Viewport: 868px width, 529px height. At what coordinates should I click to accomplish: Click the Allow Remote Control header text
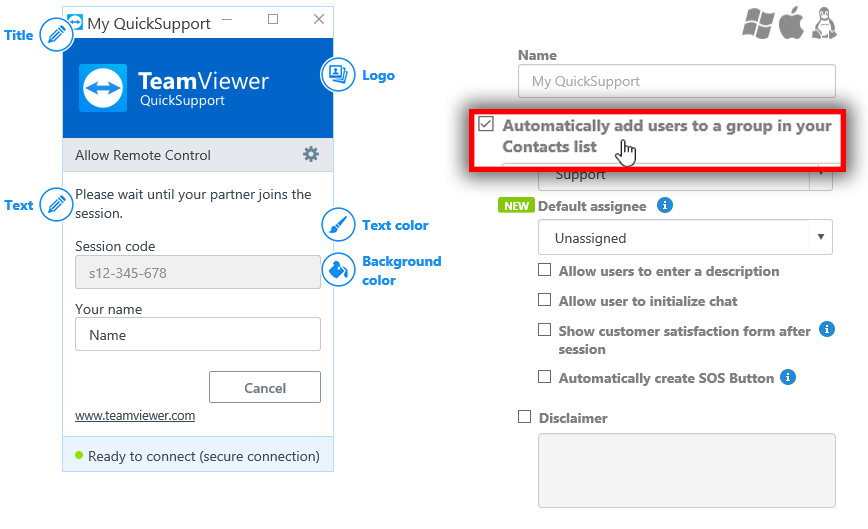[x=143, y=155]
